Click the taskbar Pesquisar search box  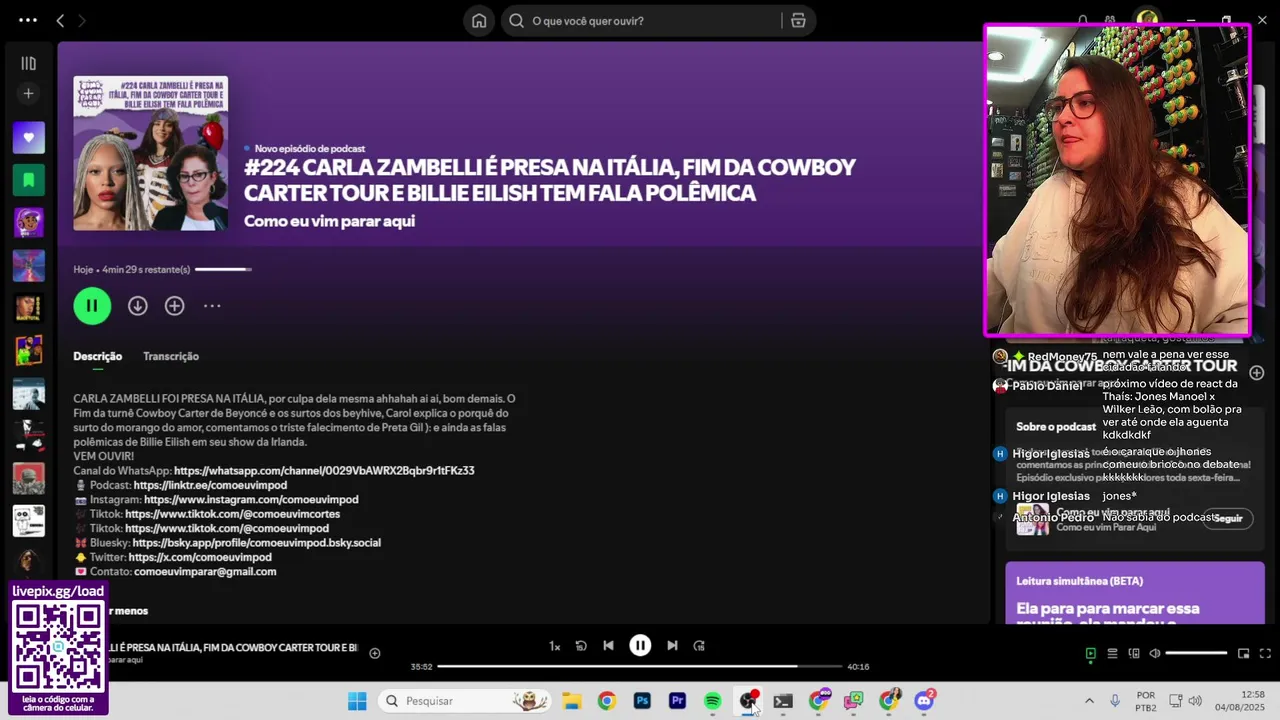[465, 701]
